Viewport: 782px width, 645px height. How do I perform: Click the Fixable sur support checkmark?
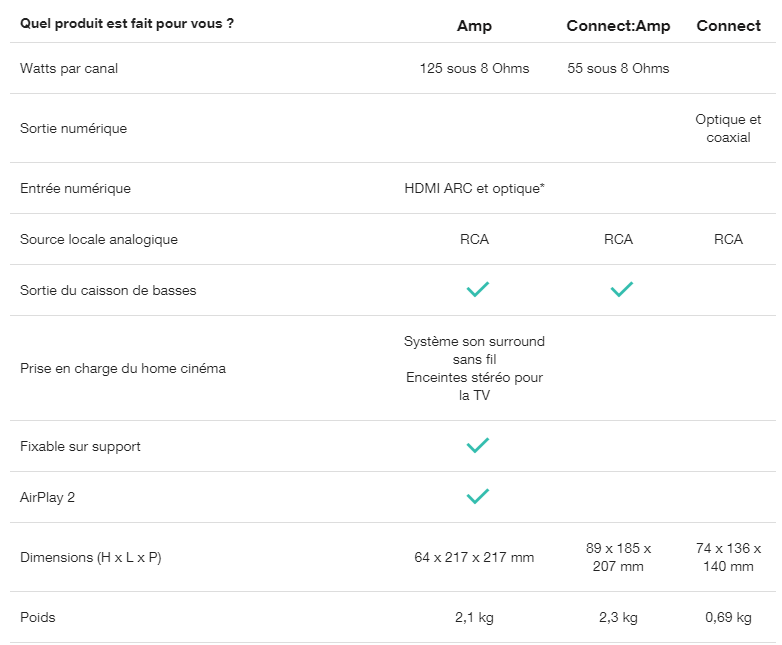[477, 445]
